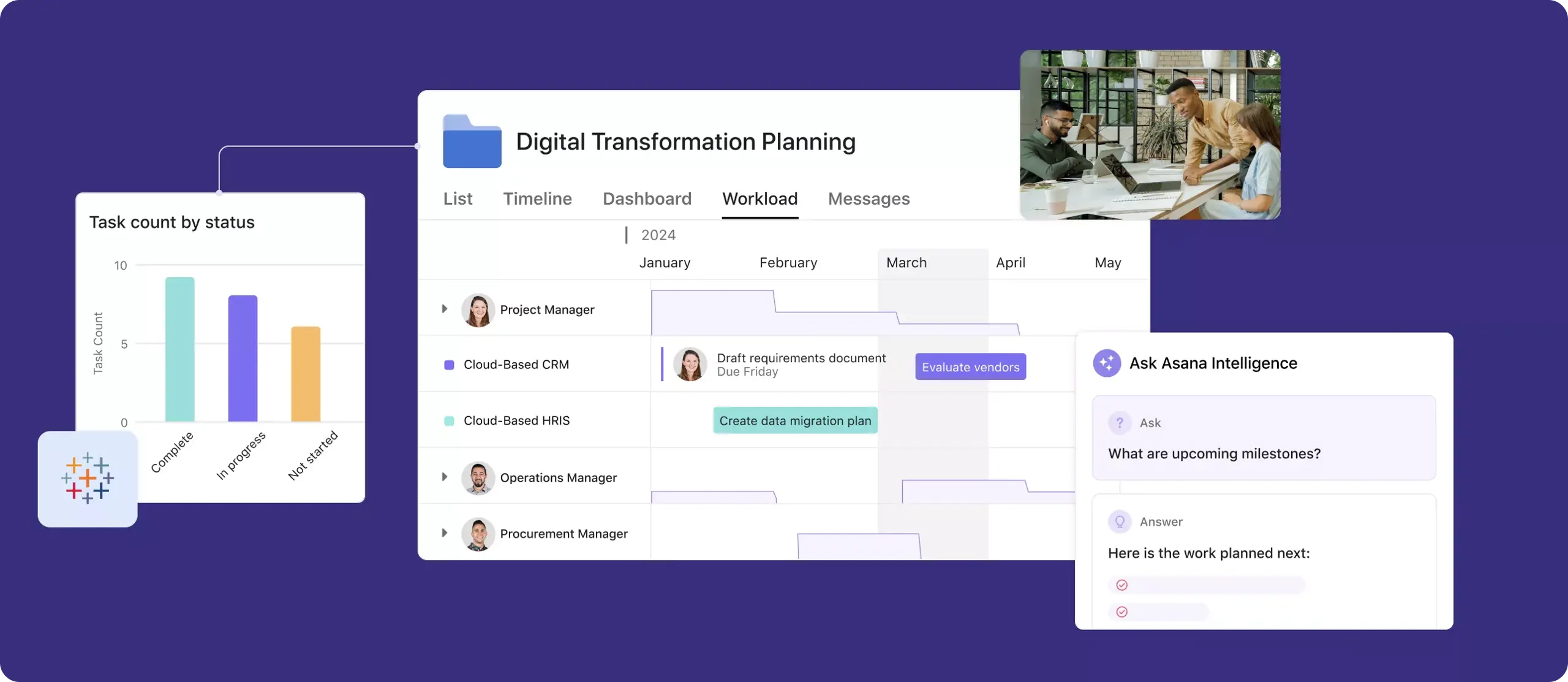Click the Operations Manager avatar icon
1568x682 pixels.
coord(477,478)
